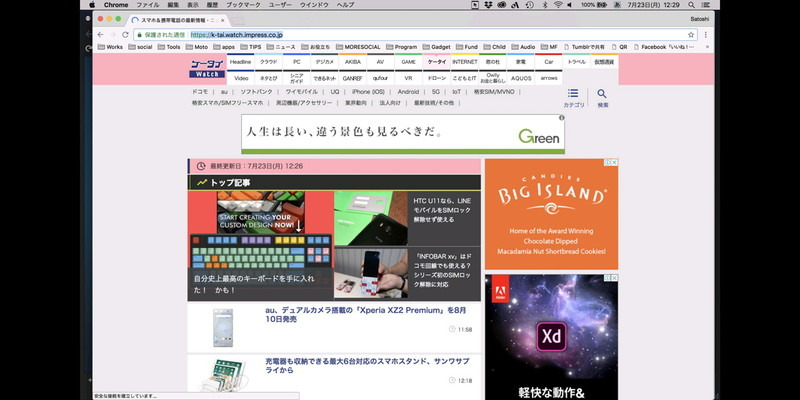800x400 pixels.
Task: Select the VR site tab
Action: pos(408,78)
